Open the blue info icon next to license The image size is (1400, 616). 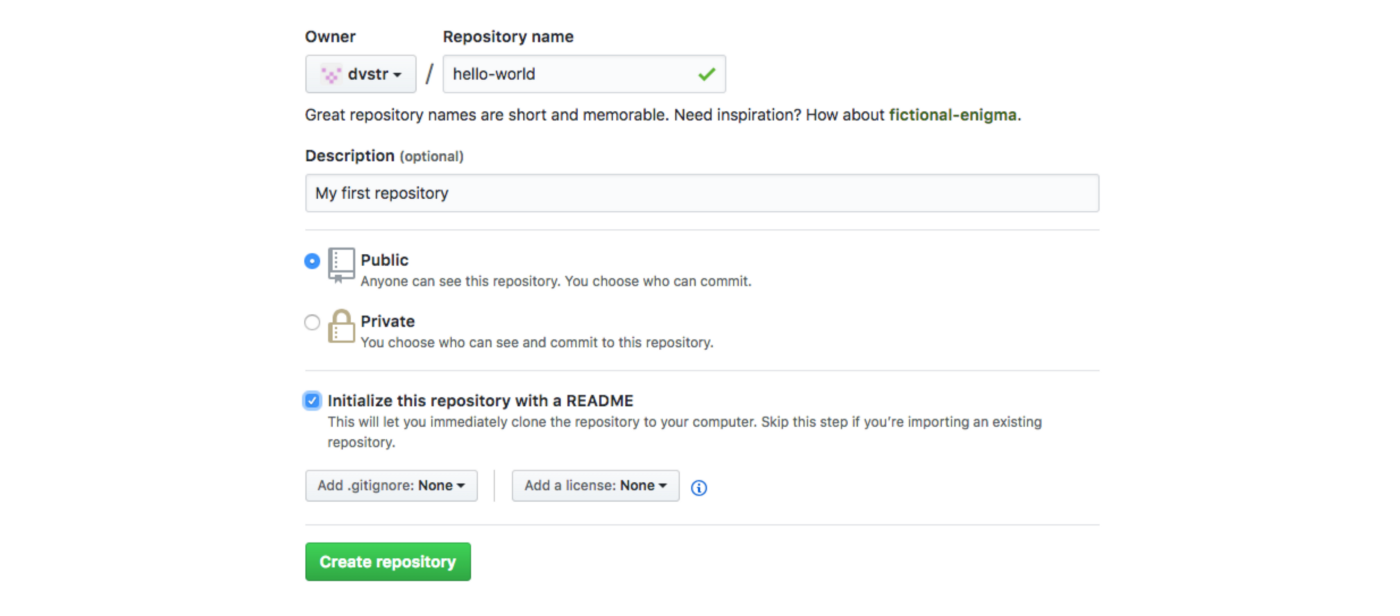coord(699,488)
